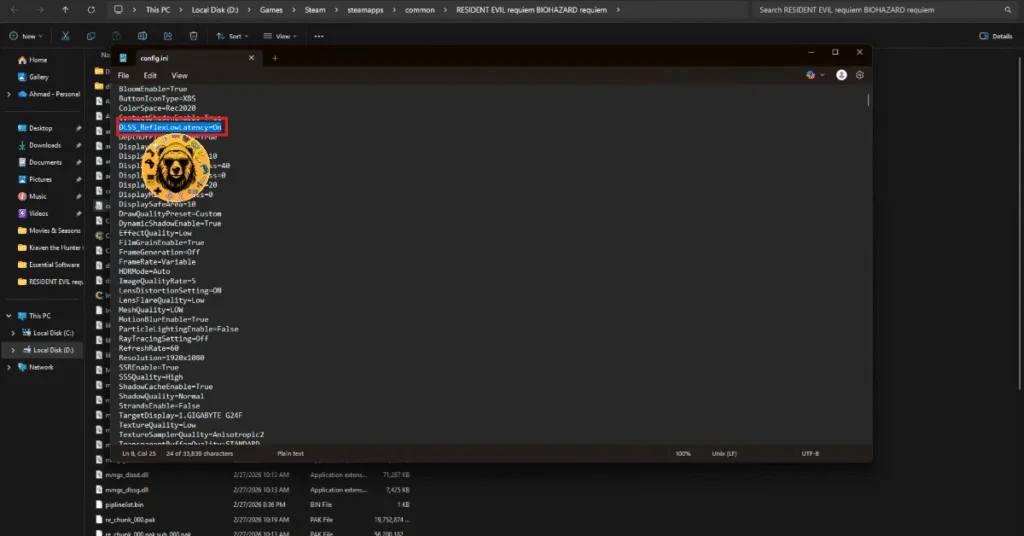This screenshot has width=1024, height=536.
Task: Expand the Network tree node
Action: (x=10, y=367)
